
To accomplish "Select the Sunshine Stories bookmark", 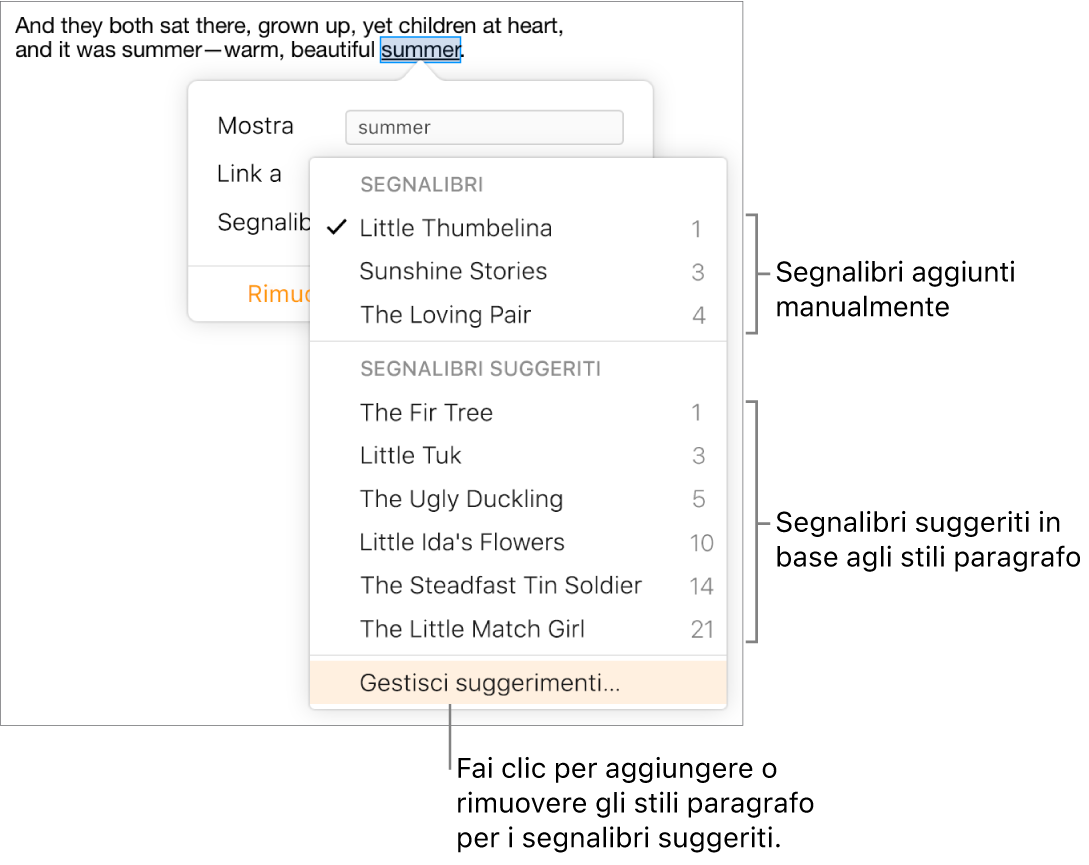I will [453, 272].
